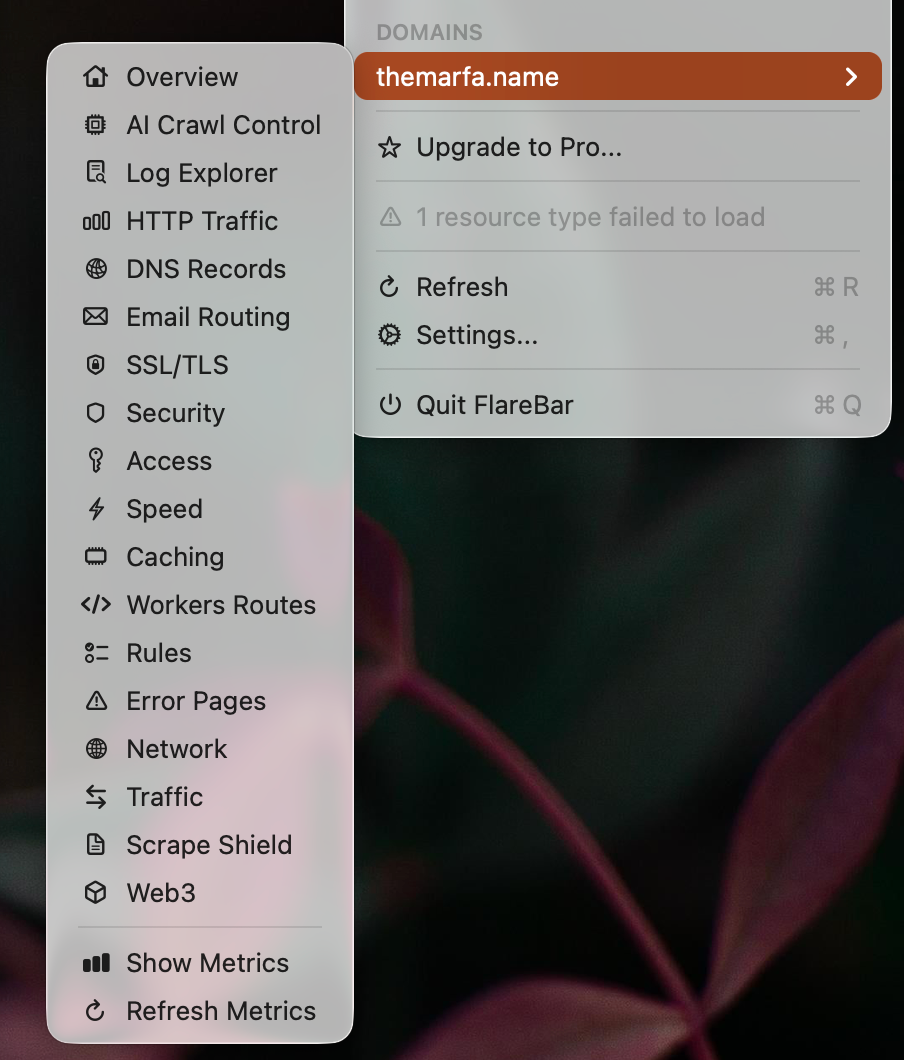Viewport: 904px width, 1060px height.
Task: Quit FlareBar from the menu
Action: [494, 405]
